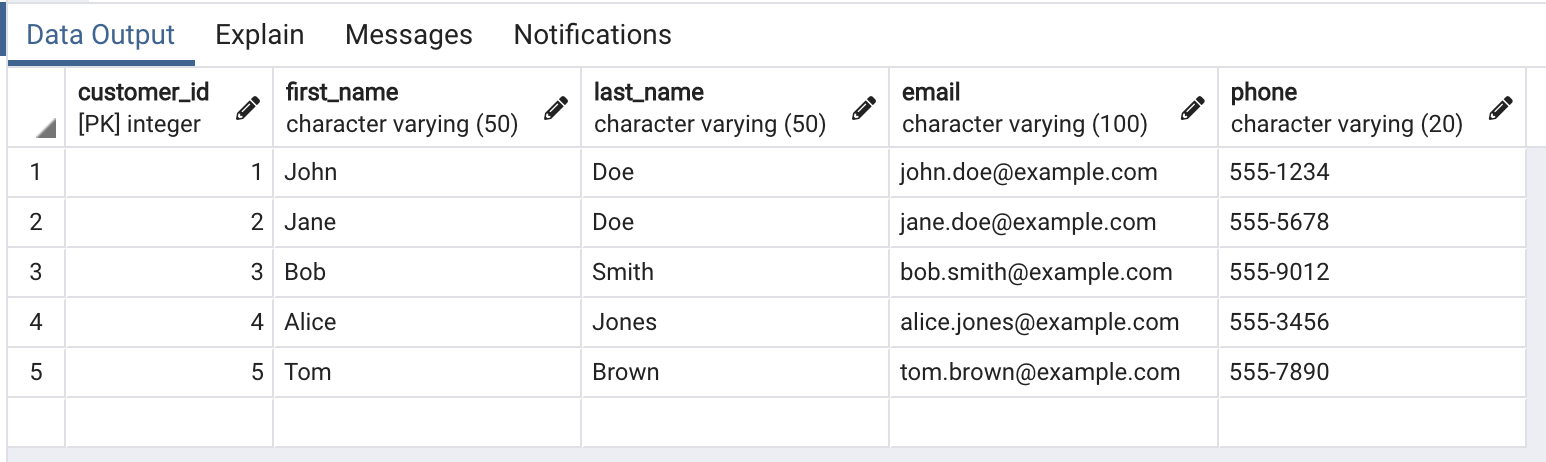Select row number 3 header
This screenshot has width=1546, height=462.
(36, 272)
